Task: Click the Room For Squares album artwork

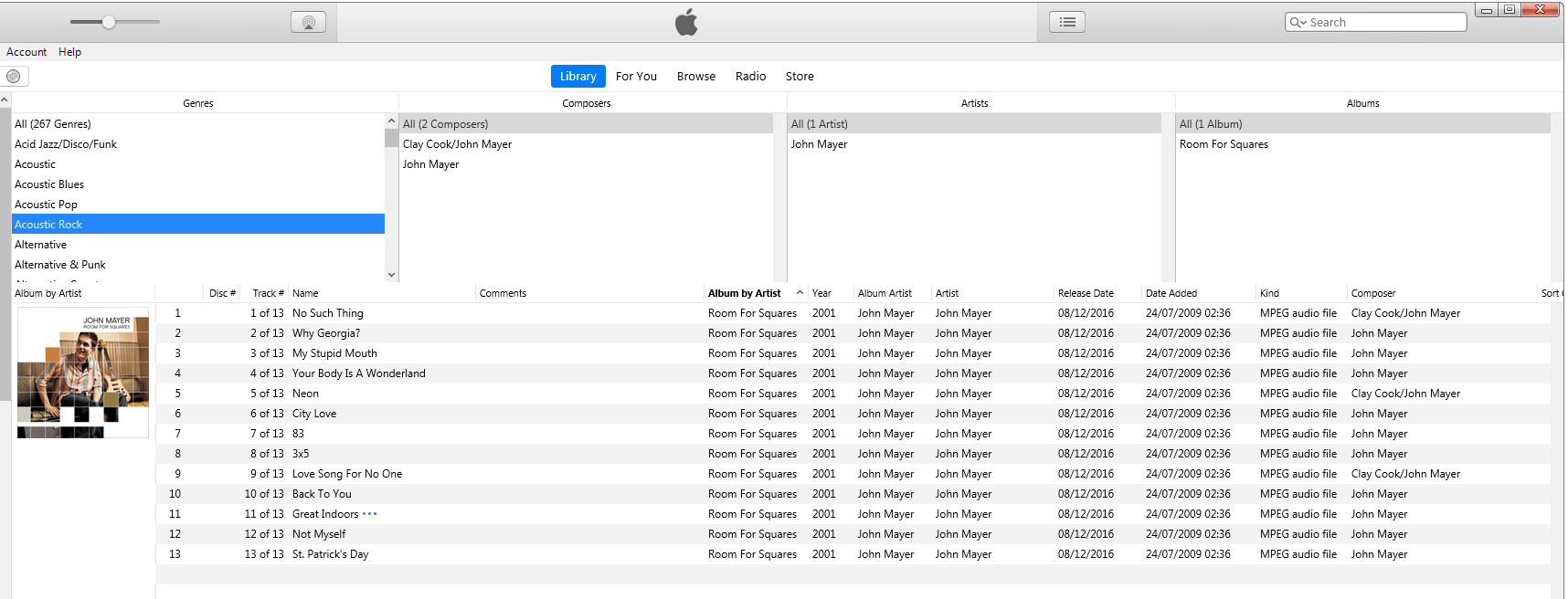Action: coord(83,373)
